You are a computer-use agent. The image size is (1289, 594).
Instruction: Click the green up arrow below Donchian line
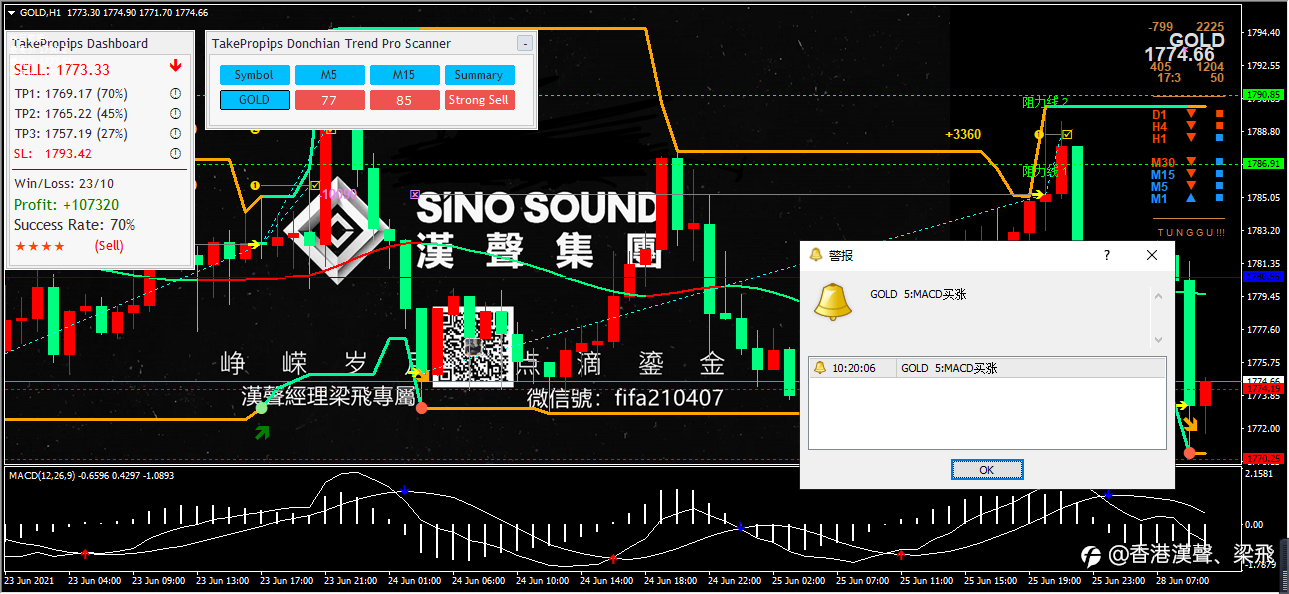point(262,432)
